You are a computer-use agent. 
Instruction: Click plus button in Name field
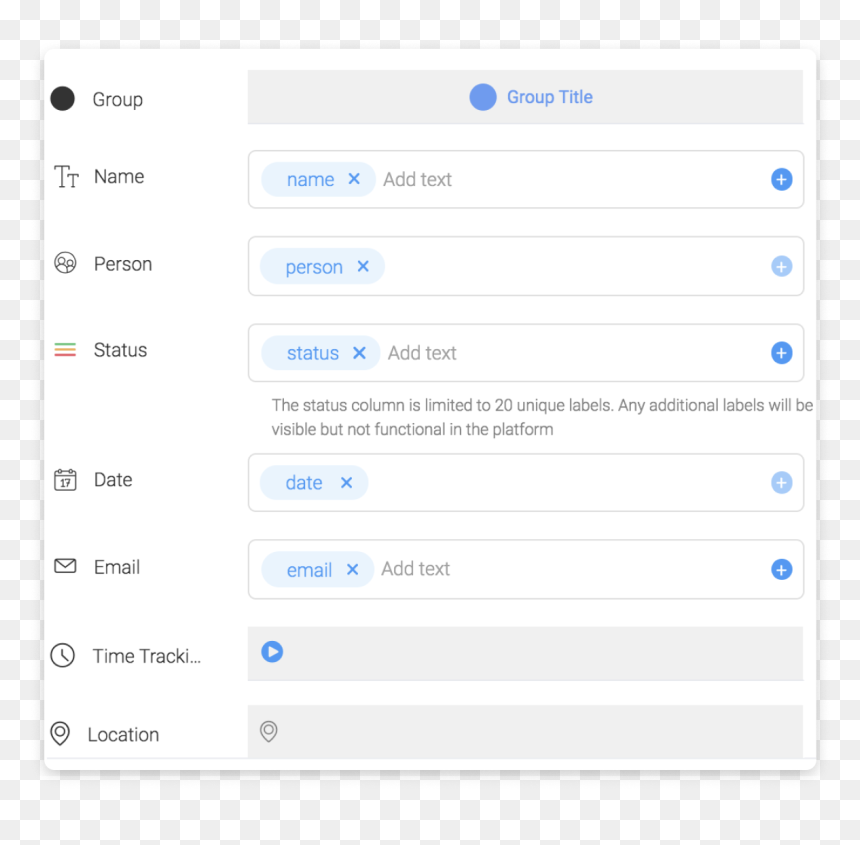(x=782, y=179)
